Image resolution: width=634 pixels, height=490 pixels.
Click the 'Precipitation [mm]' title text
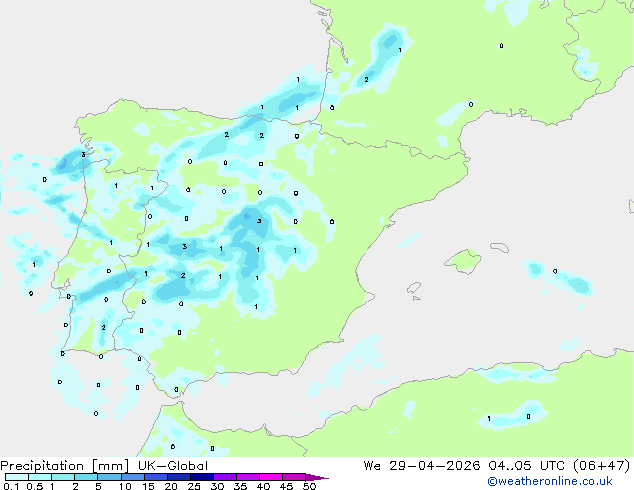click(x=65, y=466)
